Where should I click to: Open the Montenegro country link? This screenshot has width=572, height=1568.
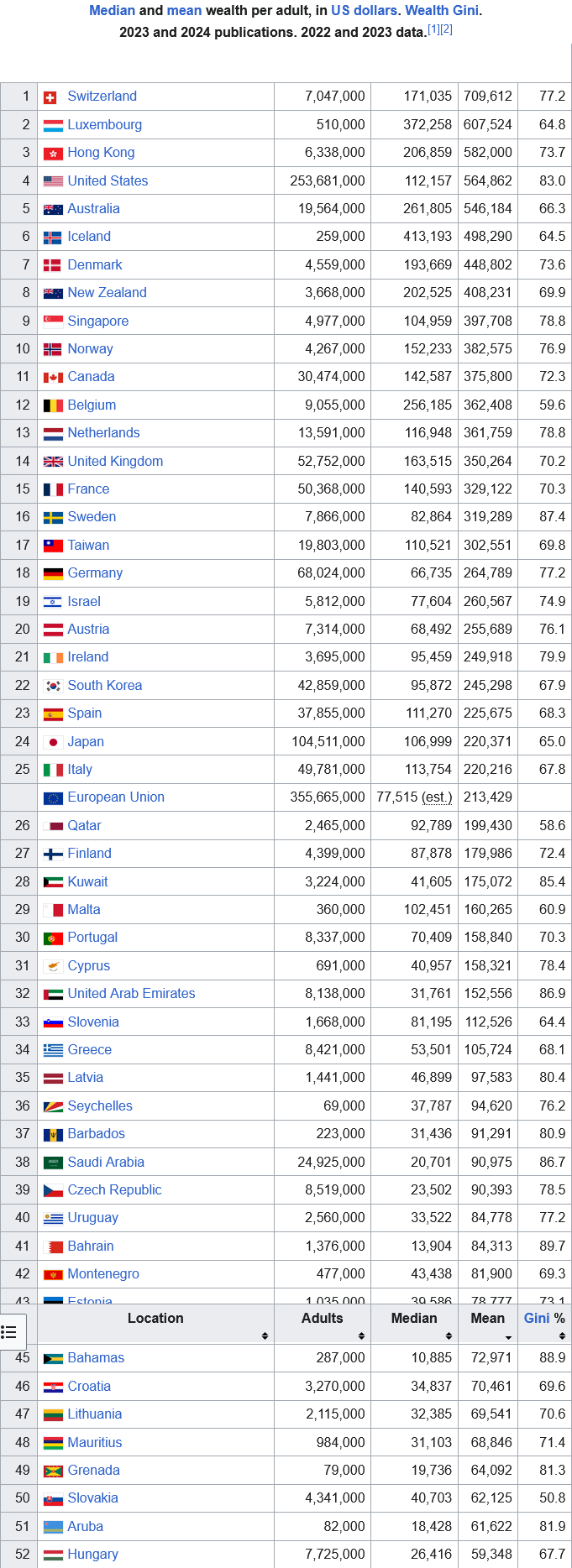point(103,1273)
